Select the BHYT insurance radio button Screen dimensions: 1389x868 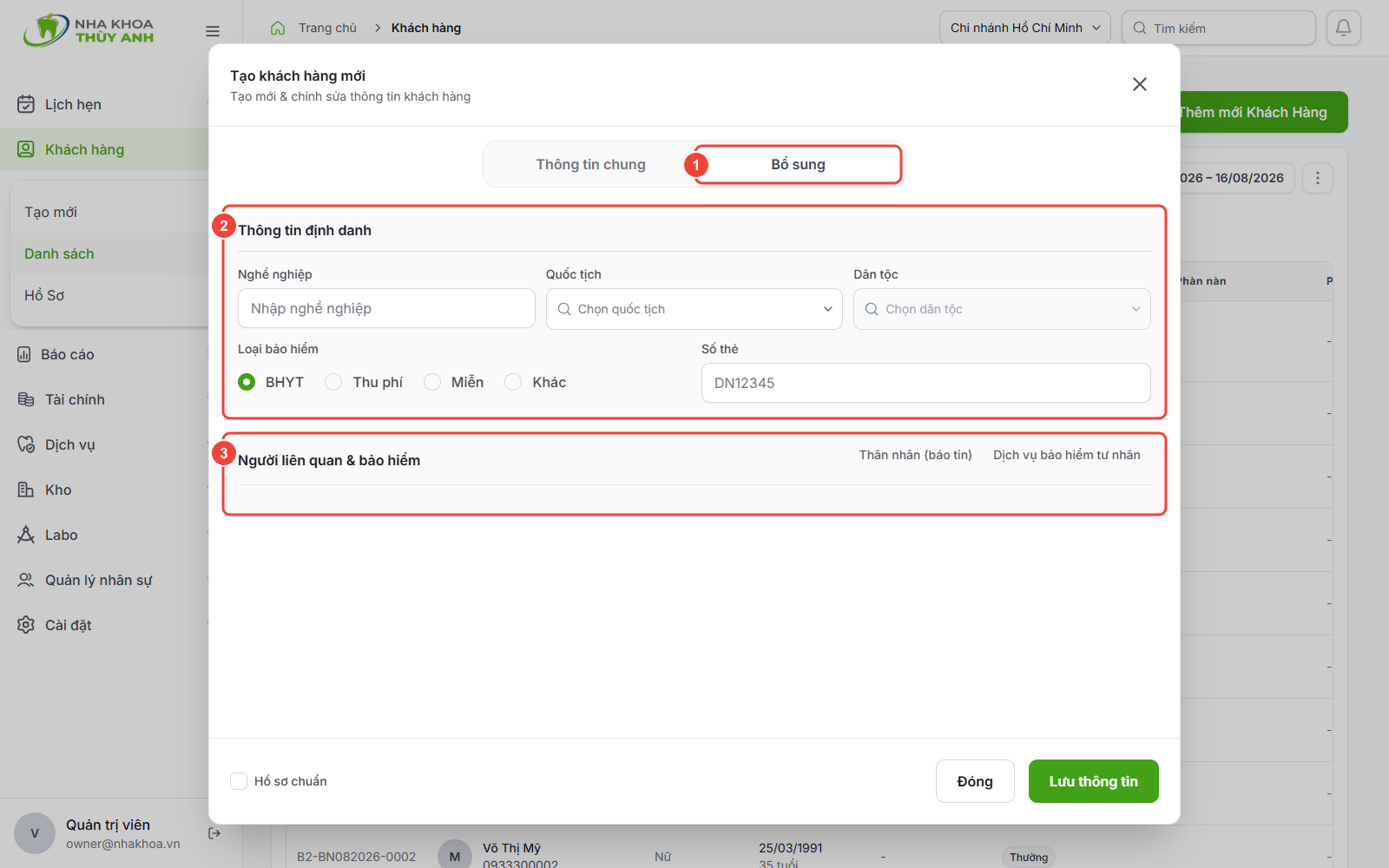click(247, 382)
